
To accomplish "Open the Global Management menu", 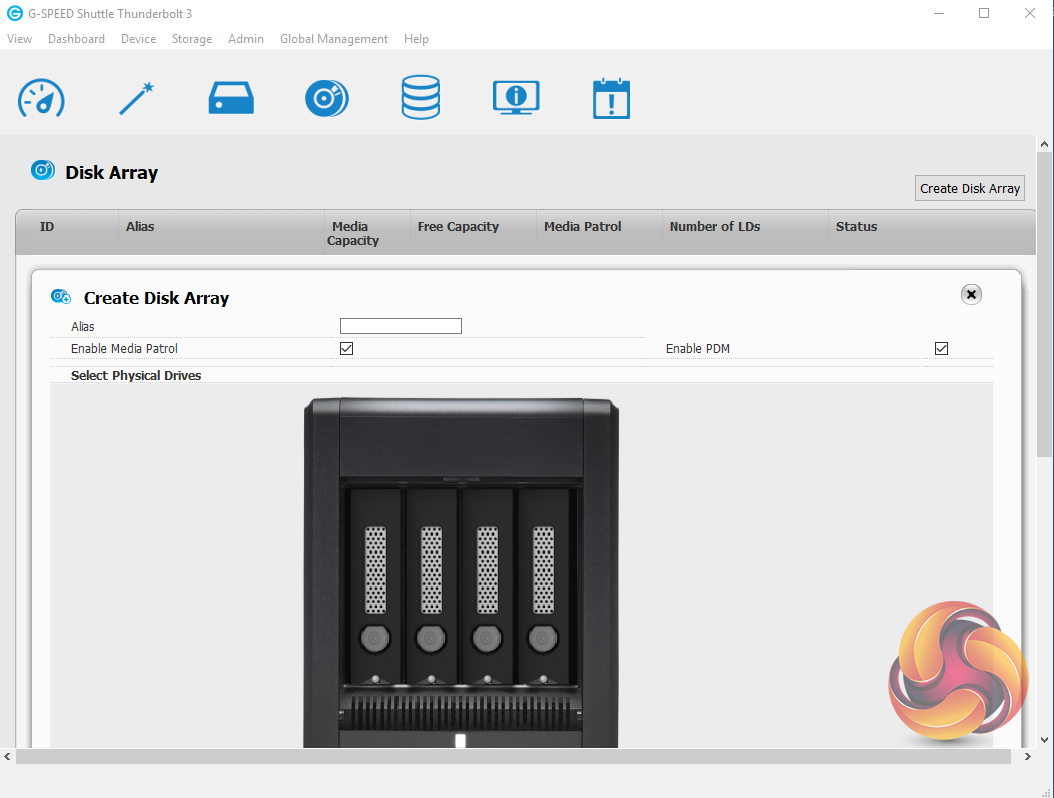I will pos(334,39).
